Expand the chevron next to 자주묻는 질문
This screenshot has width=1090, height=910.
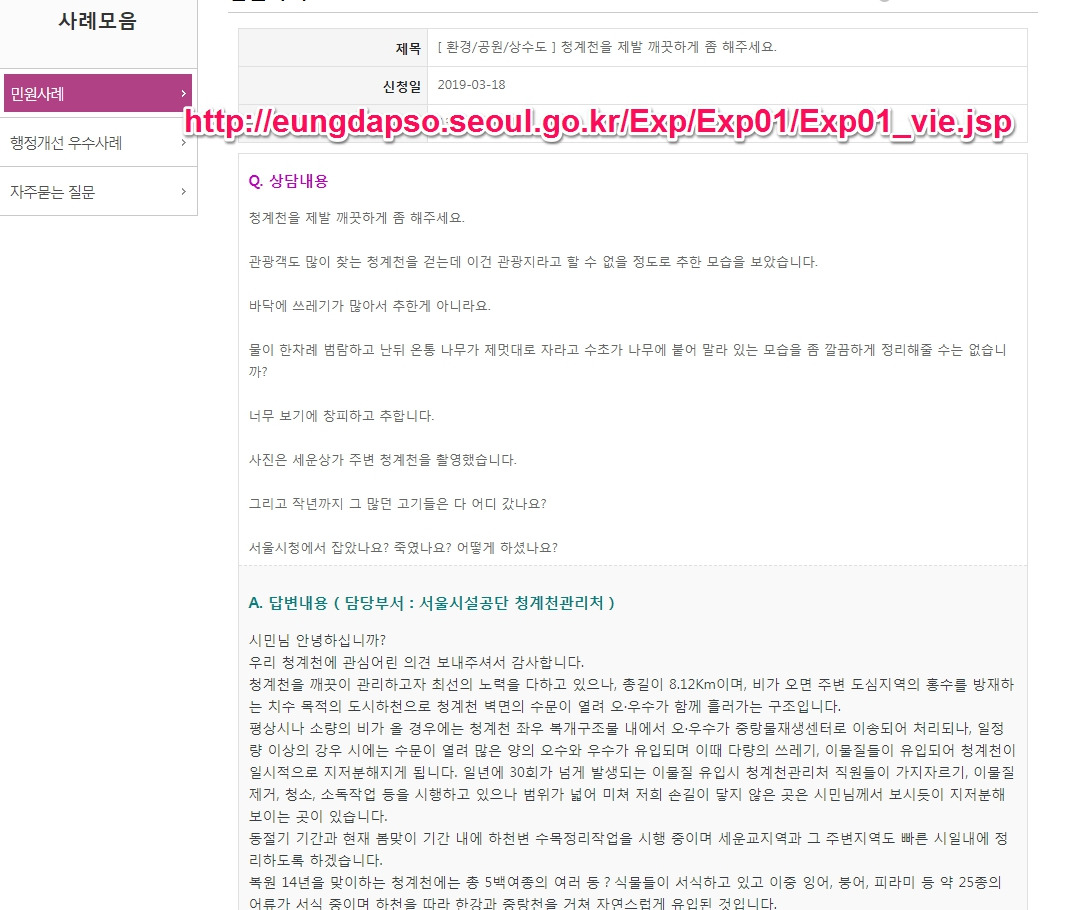183,191
